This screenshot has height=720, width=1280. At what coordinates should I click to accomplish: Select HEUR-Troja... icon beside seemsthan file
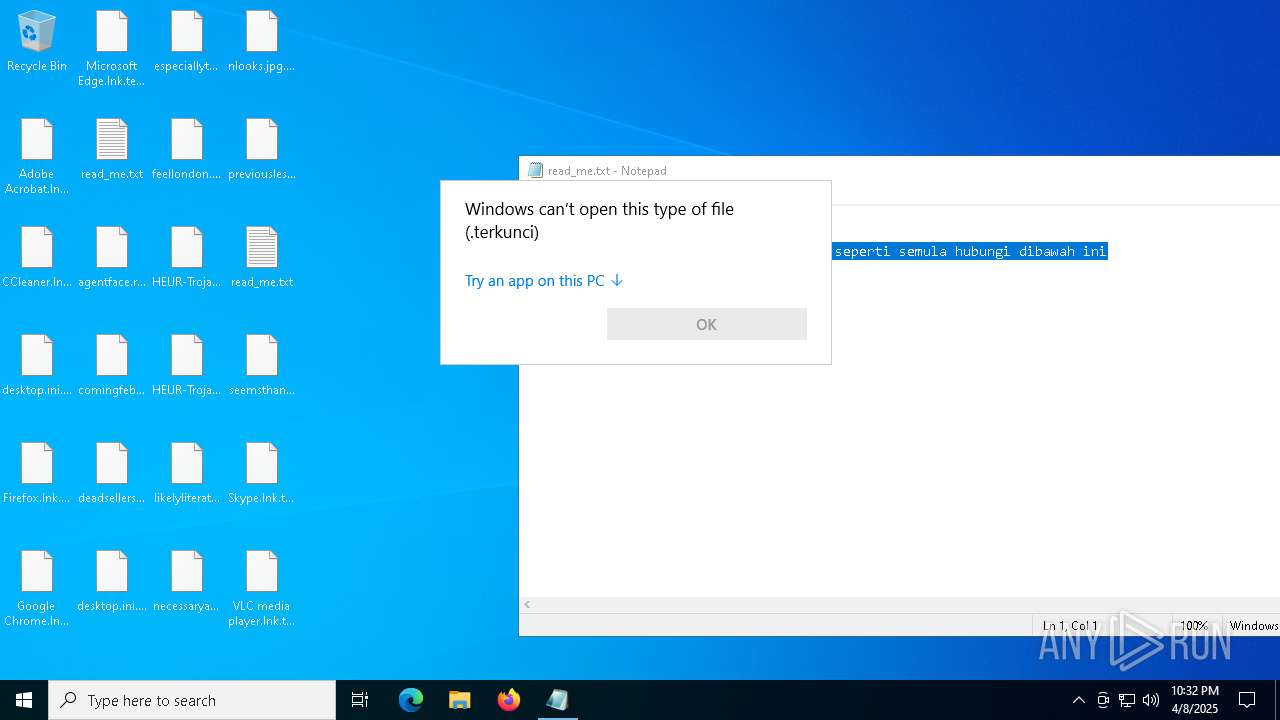tap(187, 366)
